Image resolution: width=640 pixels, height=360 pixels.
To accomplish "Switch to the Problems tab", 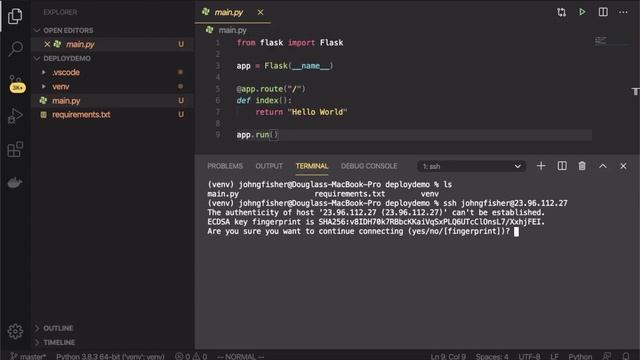I will pyautogui.click(x=225, y=166).
